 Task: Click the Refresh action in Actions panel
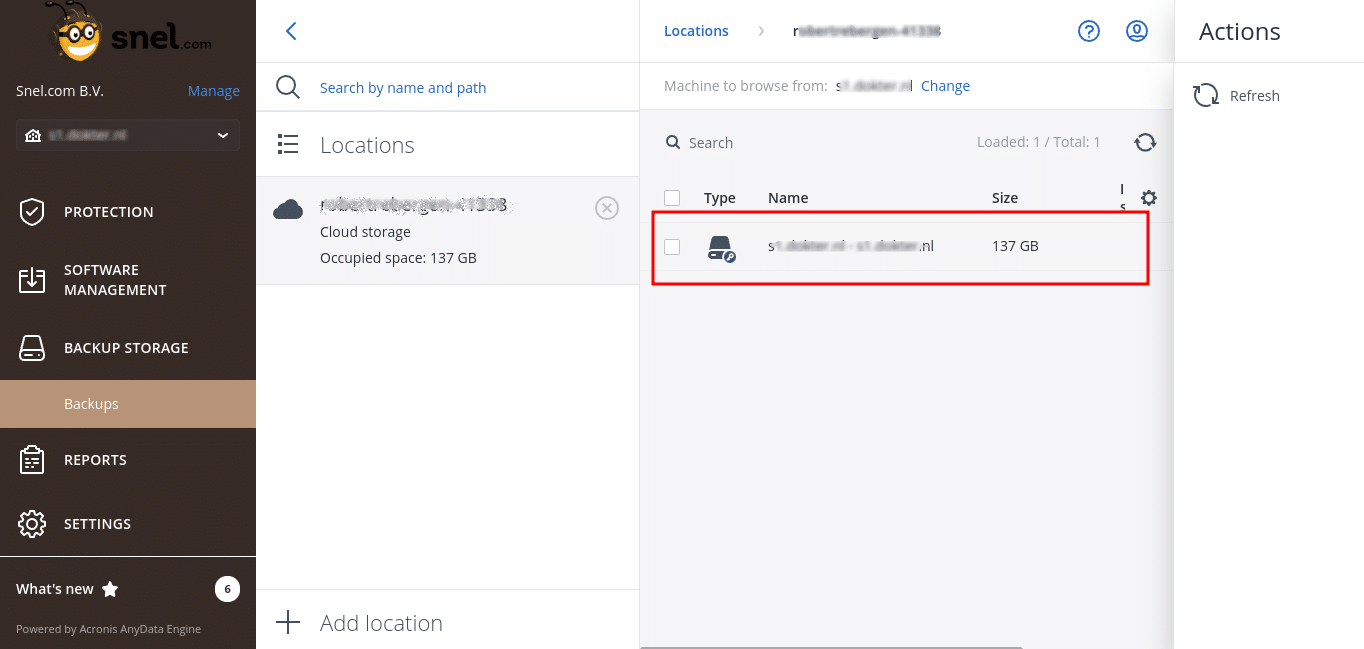pyautogui.click(x=1236, y=96)
